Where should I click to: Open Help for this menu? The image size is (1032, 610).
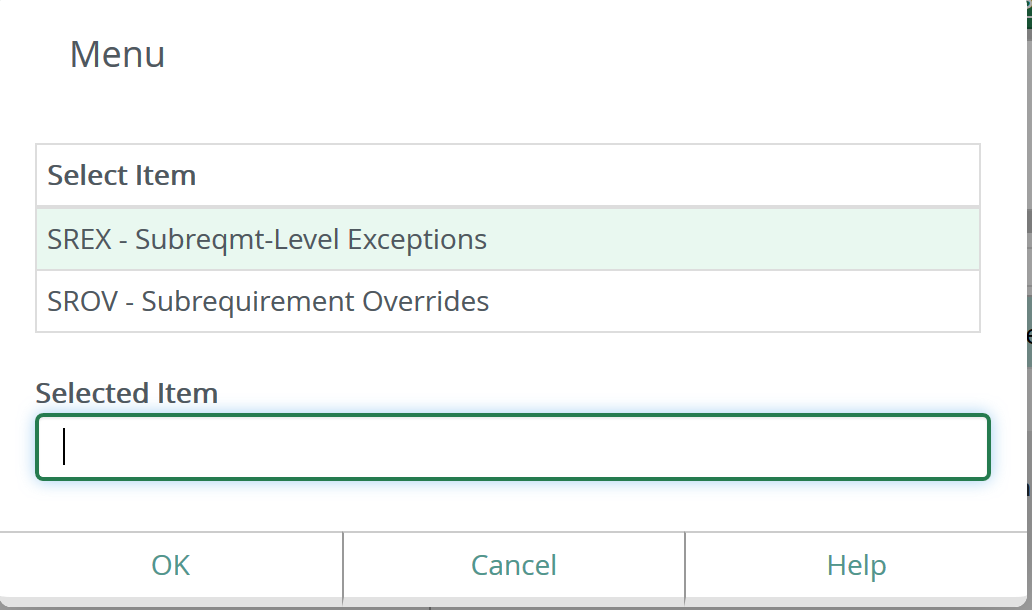coord(856,565)
